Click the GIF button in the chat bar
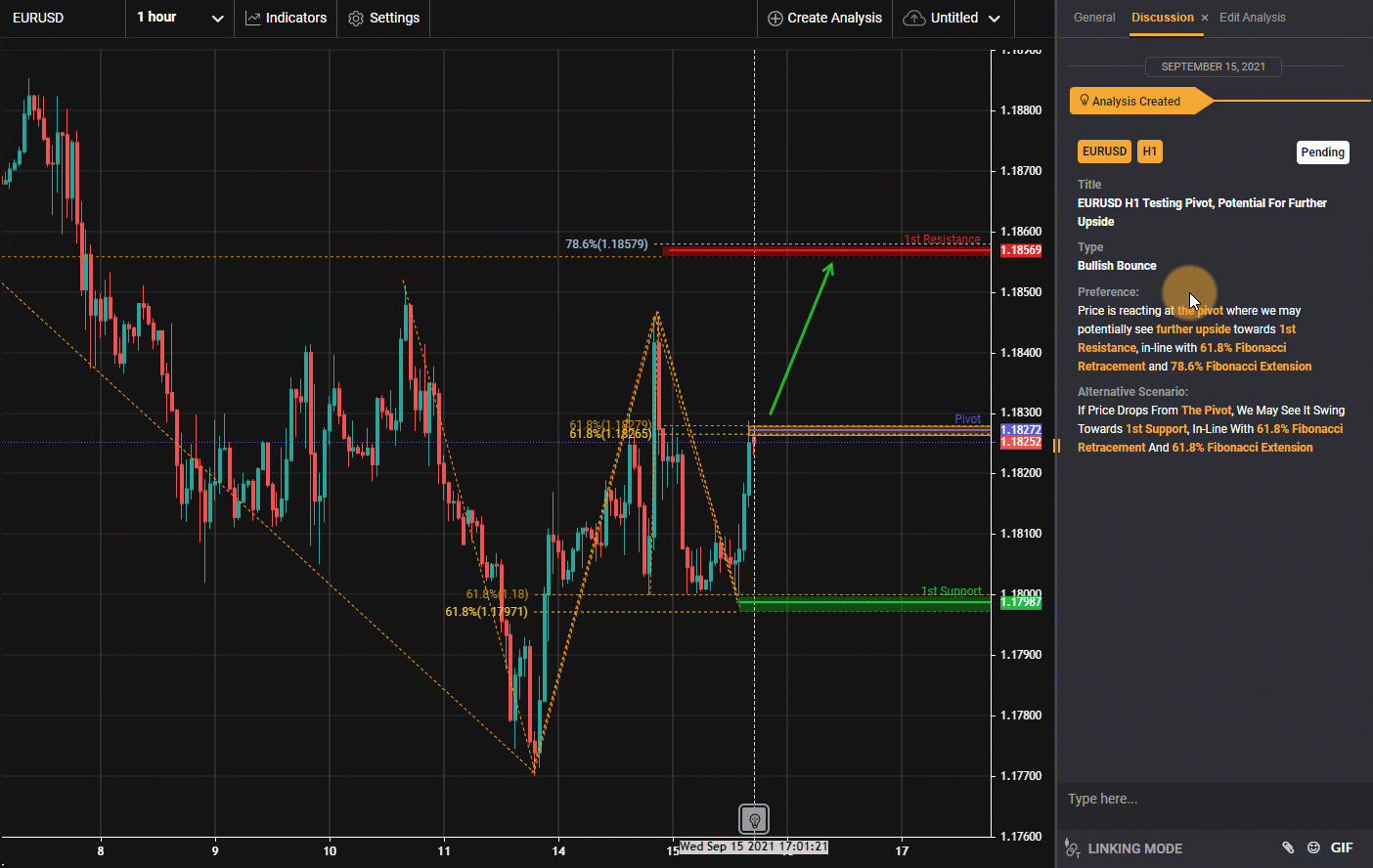1373x868 pixels. tap(1342, 847)
